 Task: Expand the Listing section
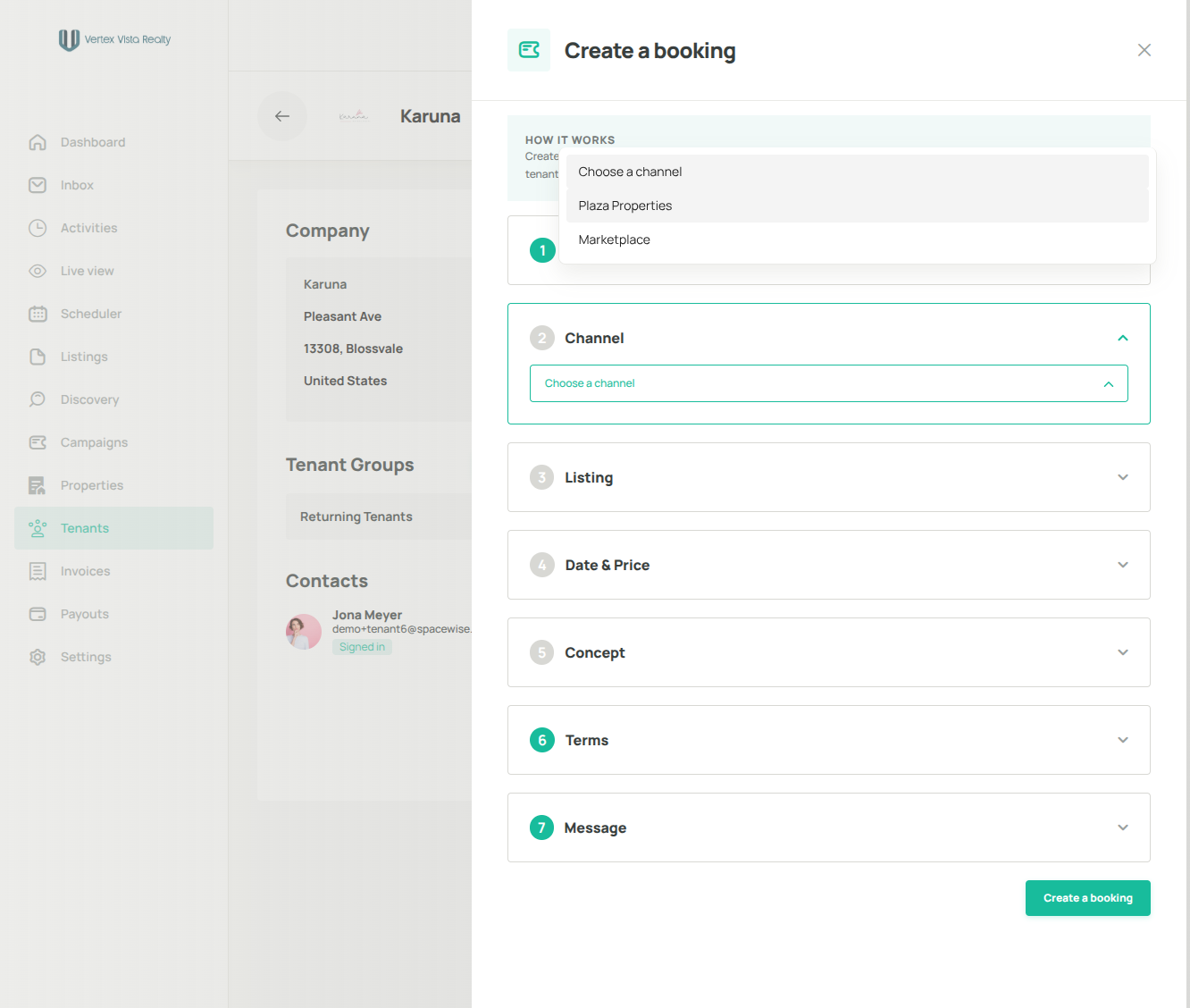click(829, 477)
